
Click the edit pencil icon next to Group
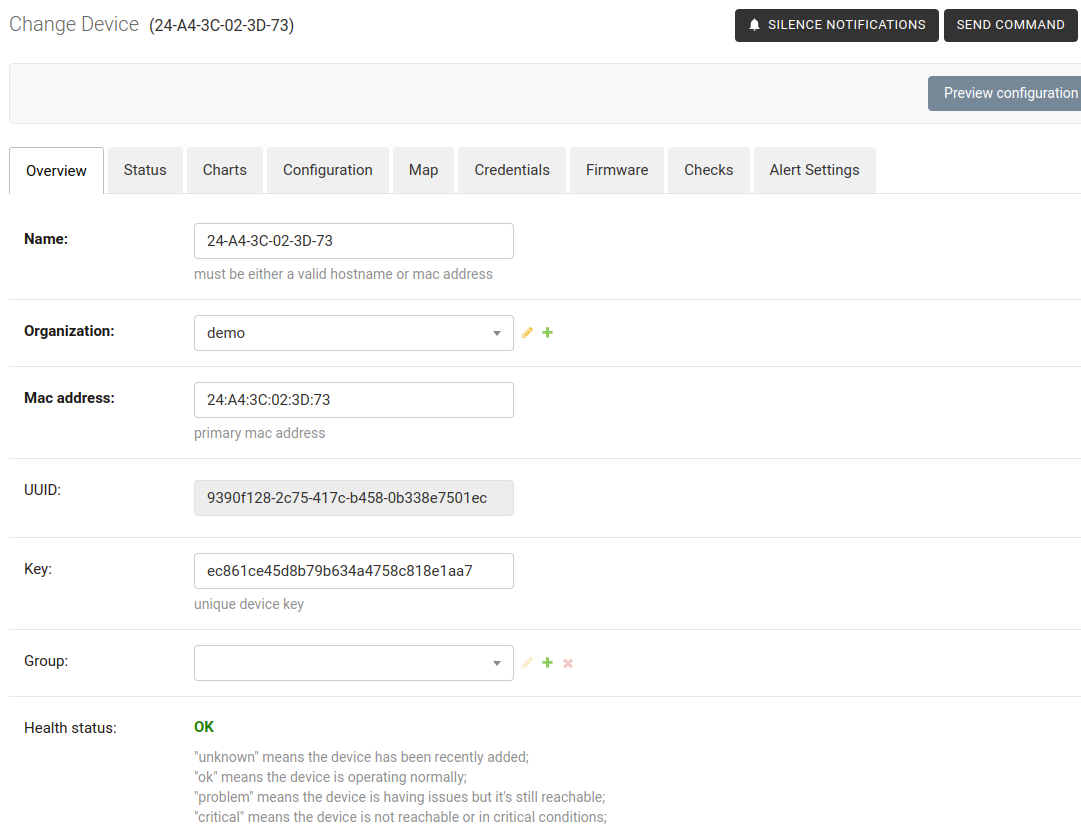click(527, 663)
